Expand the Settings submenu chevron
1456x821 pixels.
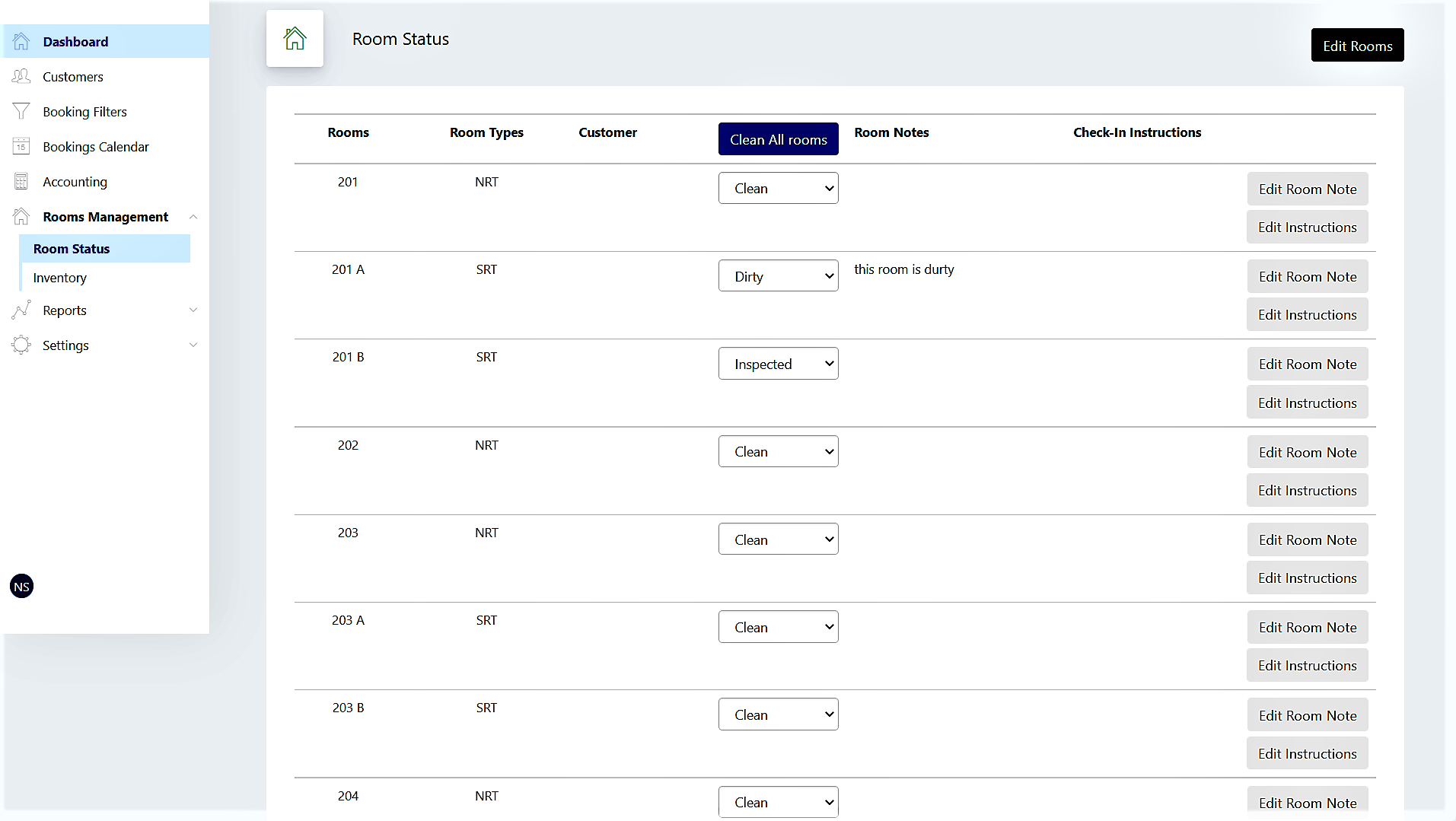[193, 345]
